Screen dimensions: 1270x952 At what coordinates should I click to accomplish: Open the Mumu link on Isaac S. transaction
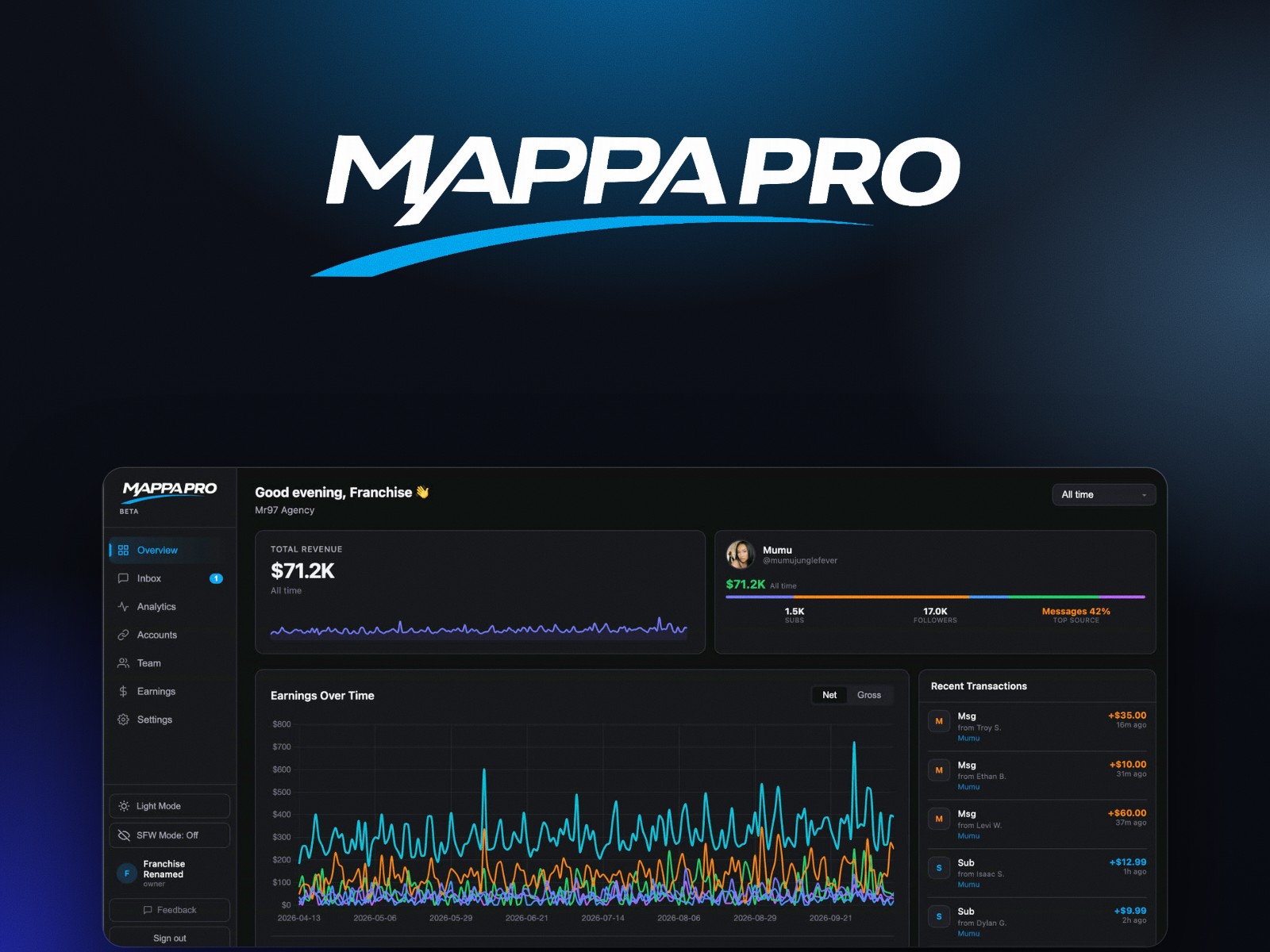click(968, 885)
